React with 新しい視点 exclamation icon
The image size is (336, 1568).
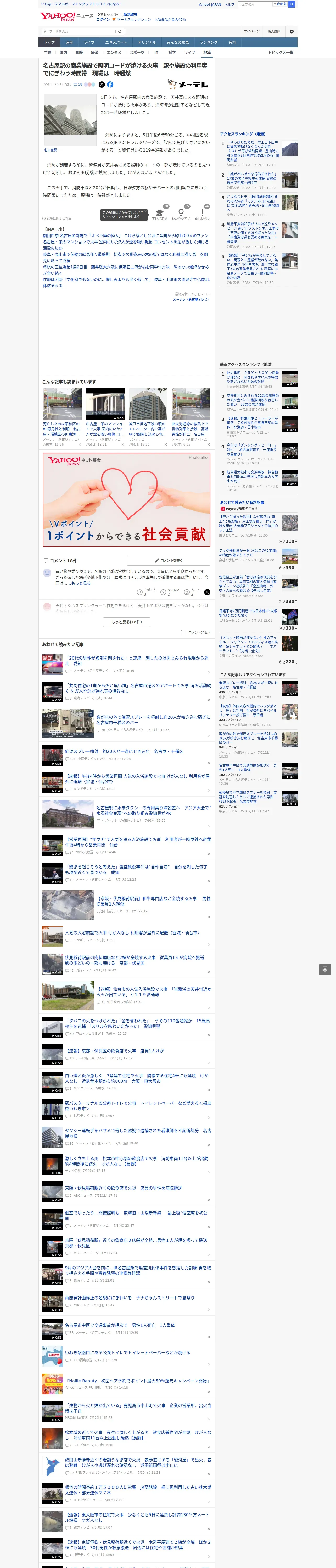[x=203, y=212]
